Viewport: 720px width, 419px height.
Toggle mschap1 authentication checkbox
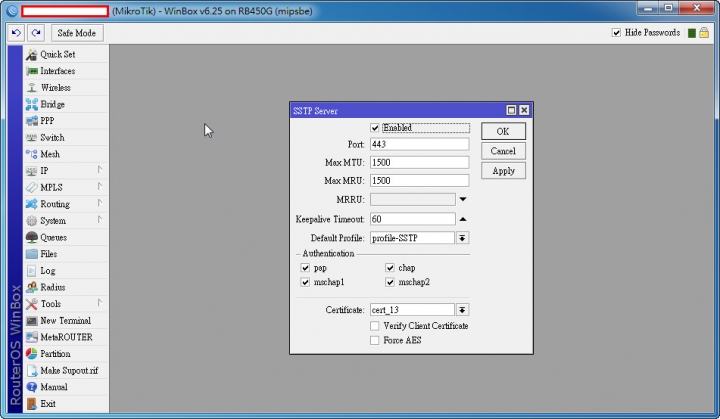305,282
